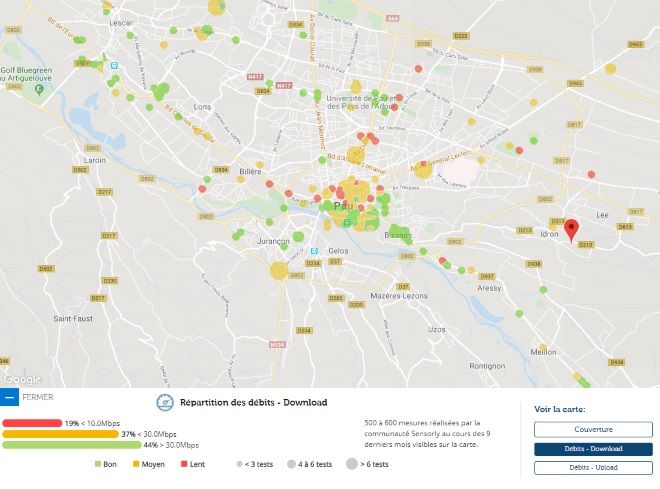Click the 'Répartition des débits - Download' title
This screenshot has width=660, height=489.
pos(253,402)
